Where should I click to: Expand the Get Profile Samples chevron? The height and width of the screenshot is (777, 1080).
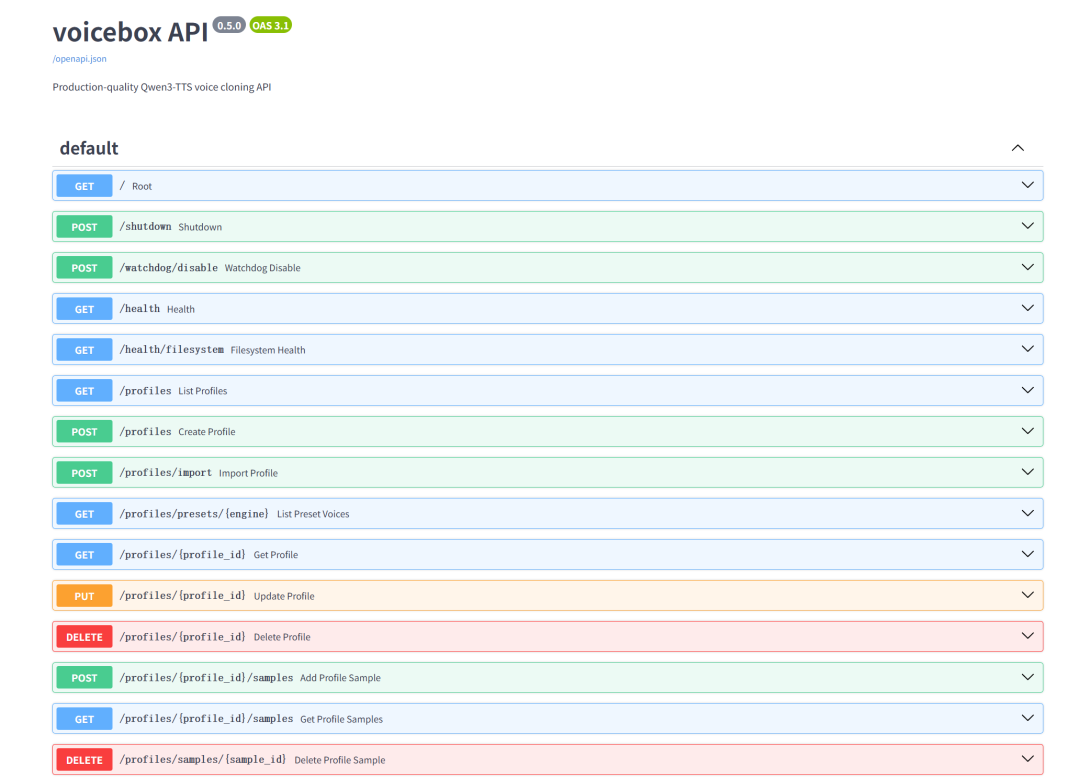[1027, 718]
